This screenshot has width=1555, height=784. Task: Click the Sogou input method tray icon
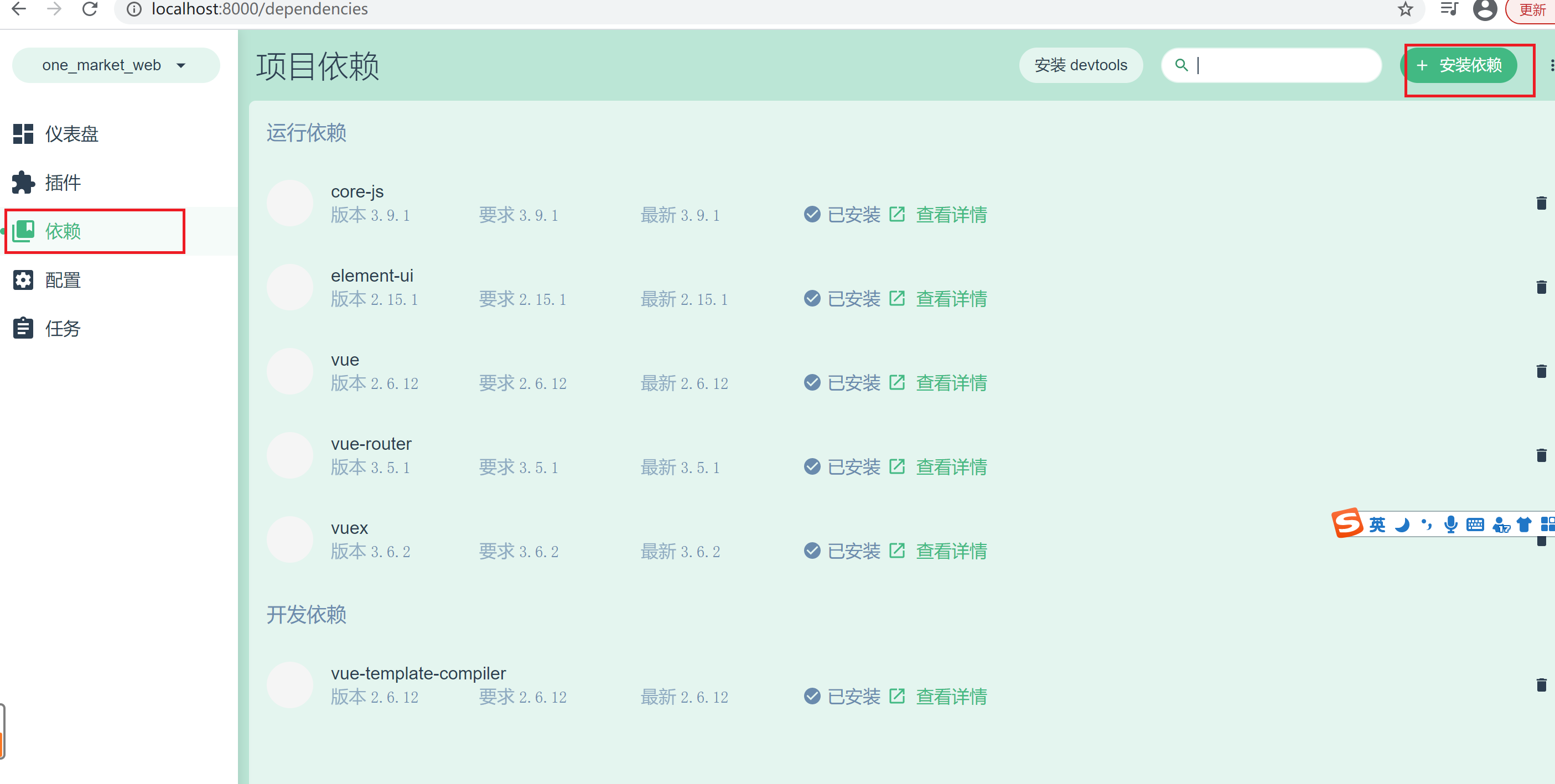pos(1346,524)
